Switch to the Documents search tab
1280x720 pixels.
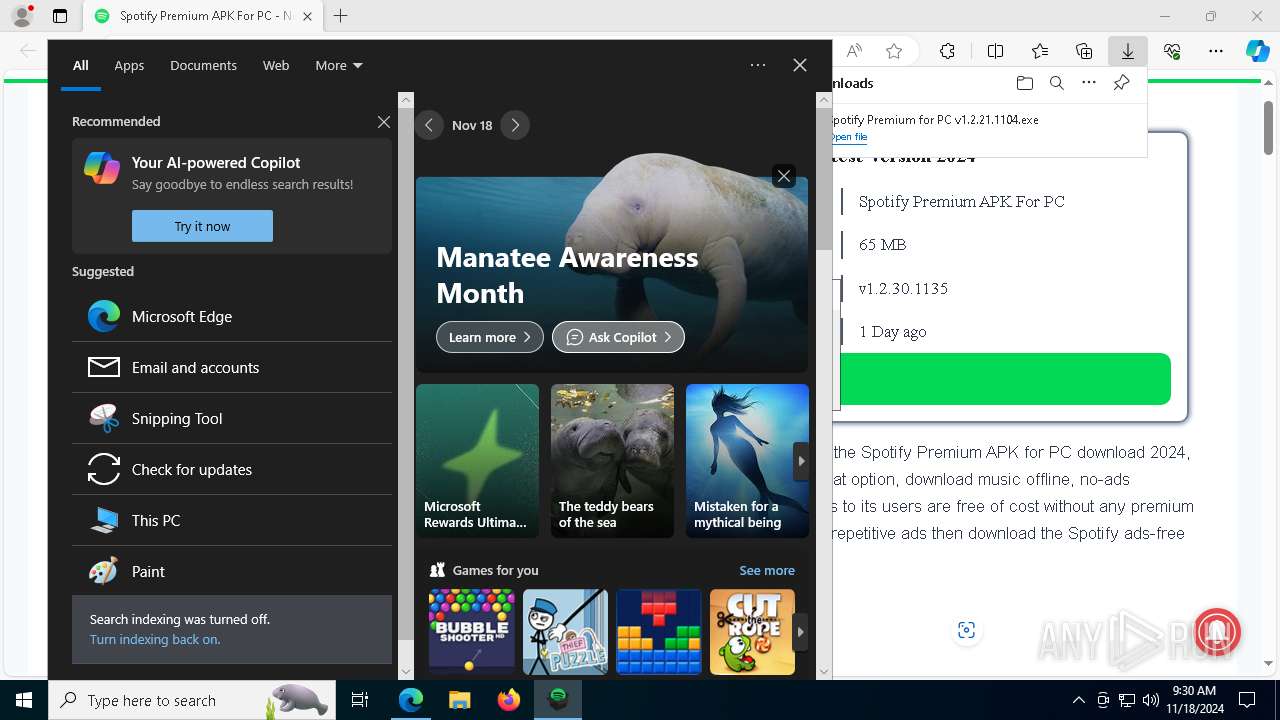click(203, 65)
